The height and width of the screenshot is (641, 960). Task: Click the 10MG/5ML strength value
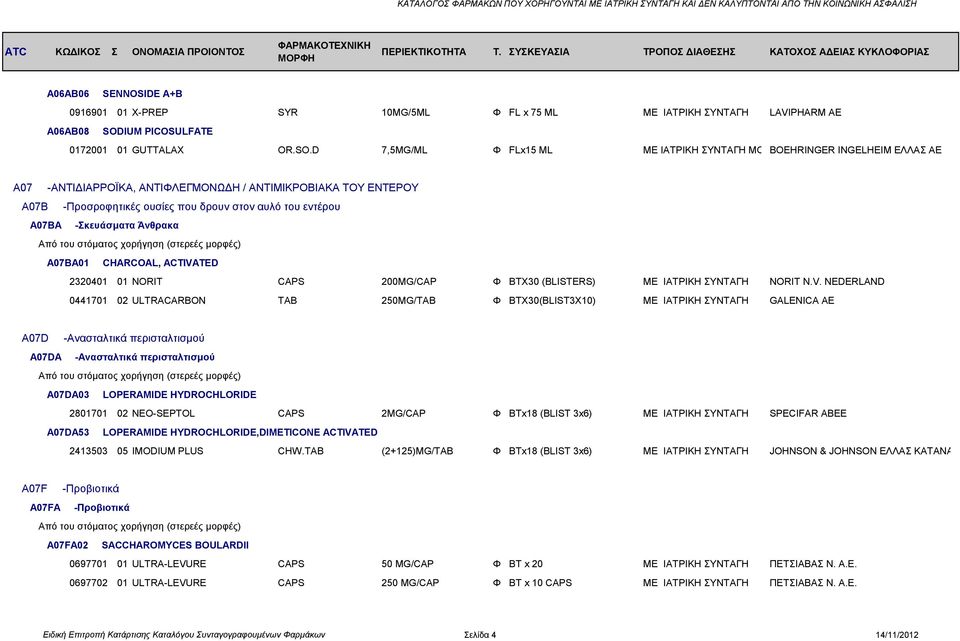coord(405,113)
